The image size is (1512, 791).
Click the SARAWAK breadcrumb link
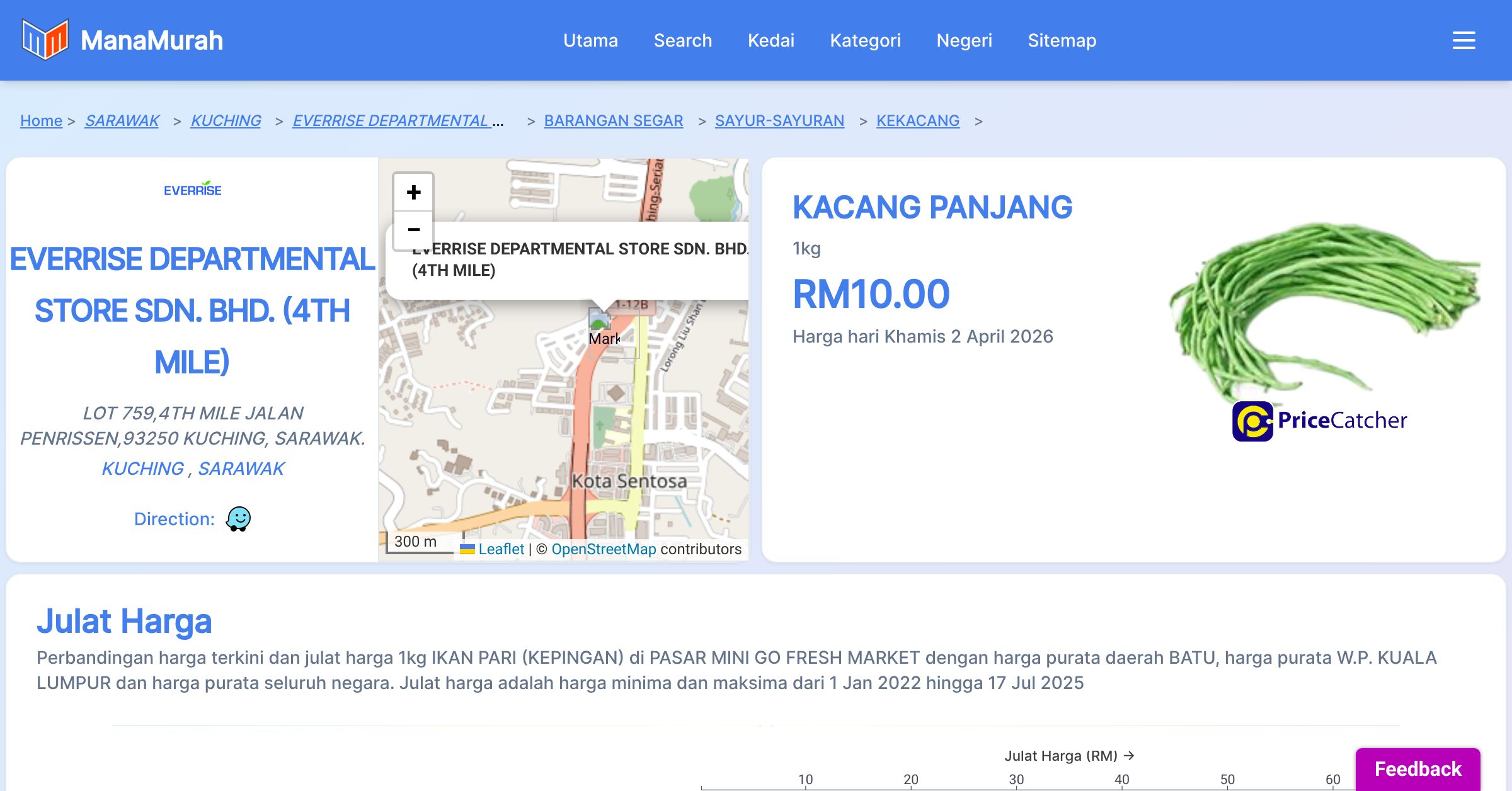click(x=122, y=120)
